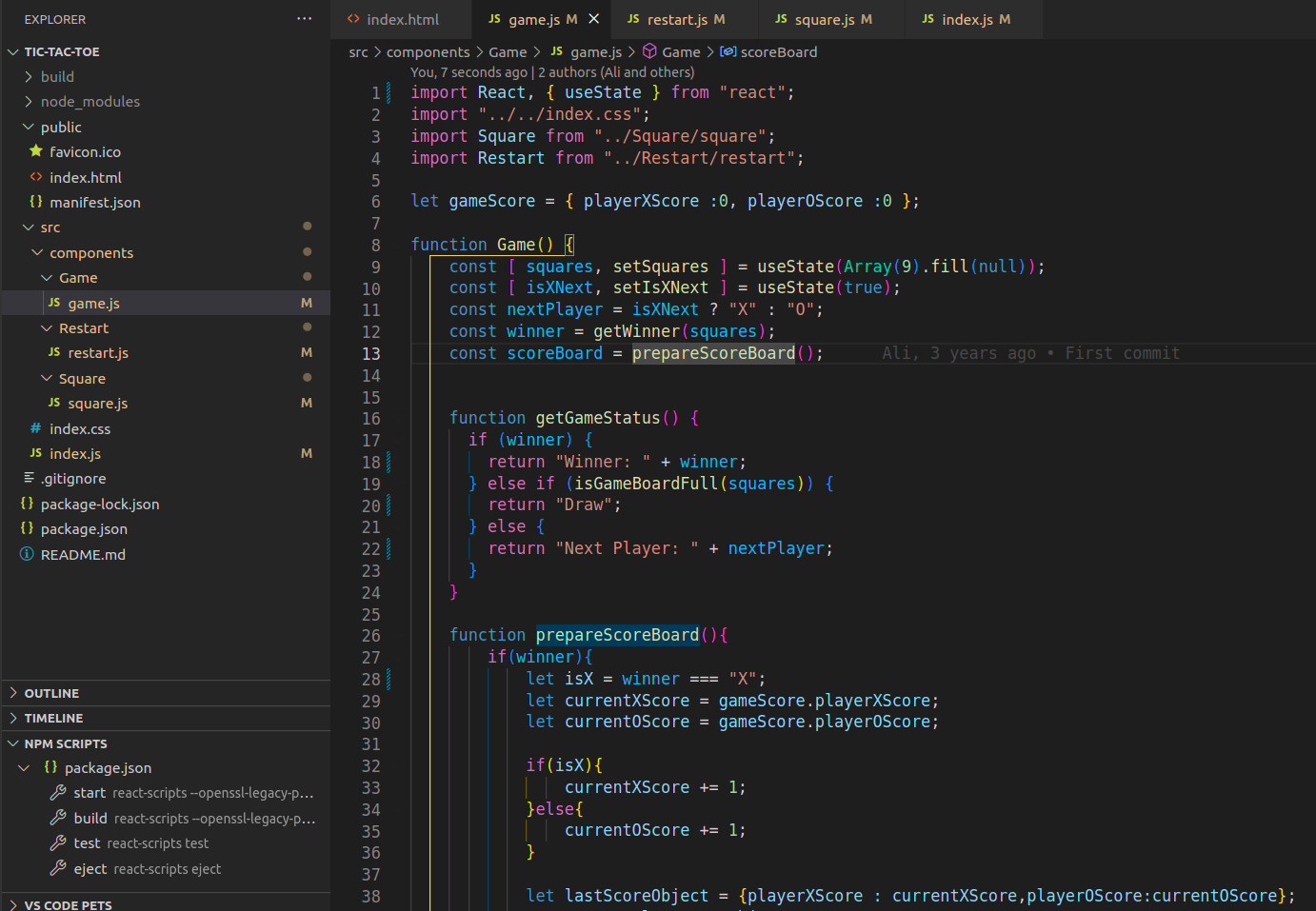Click the inline blame 'Ali, 3 years ago'
The image size is (1316, 911).
click(x=958, y=353)
